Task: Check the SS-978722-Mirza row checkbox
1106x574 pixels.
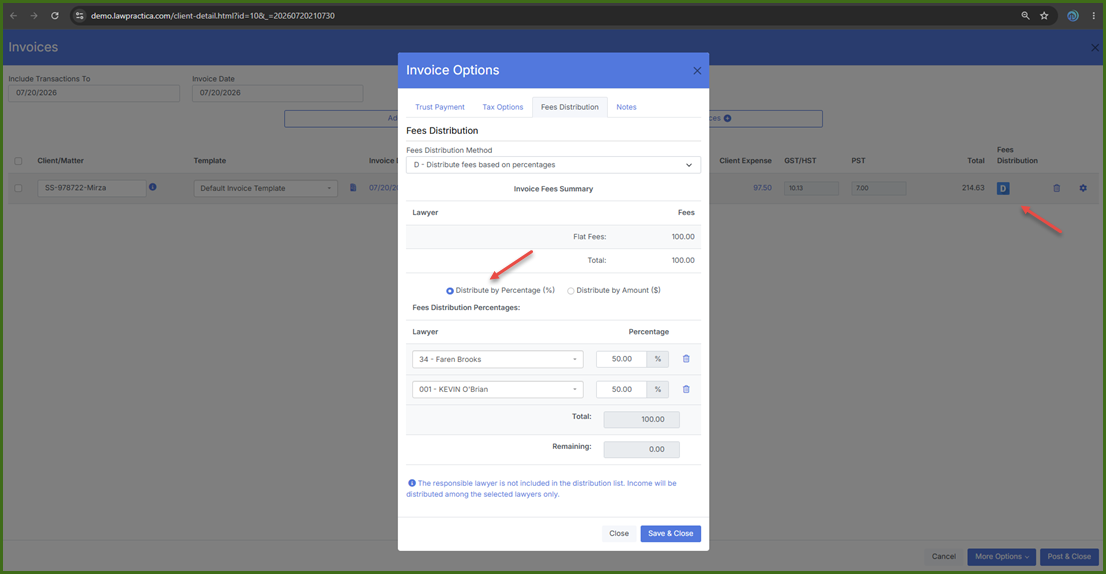Action: pos(18,188)
